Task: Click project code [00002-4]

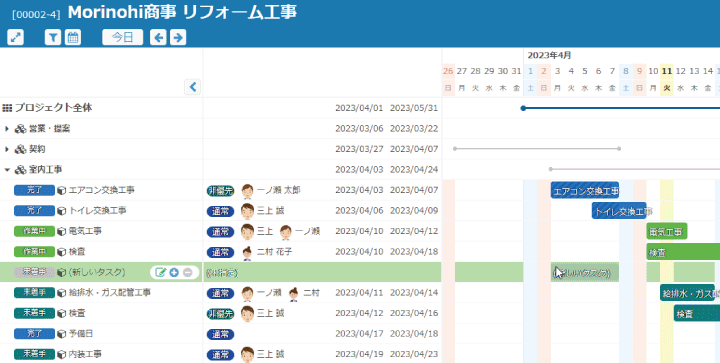Action: pyautogui.click(x=36, y=15)
